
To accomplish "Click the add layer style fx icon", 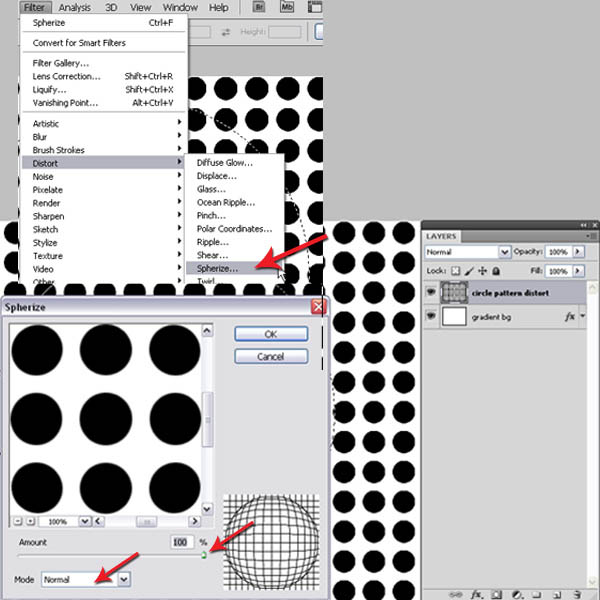I will click(x=477, y=593).
